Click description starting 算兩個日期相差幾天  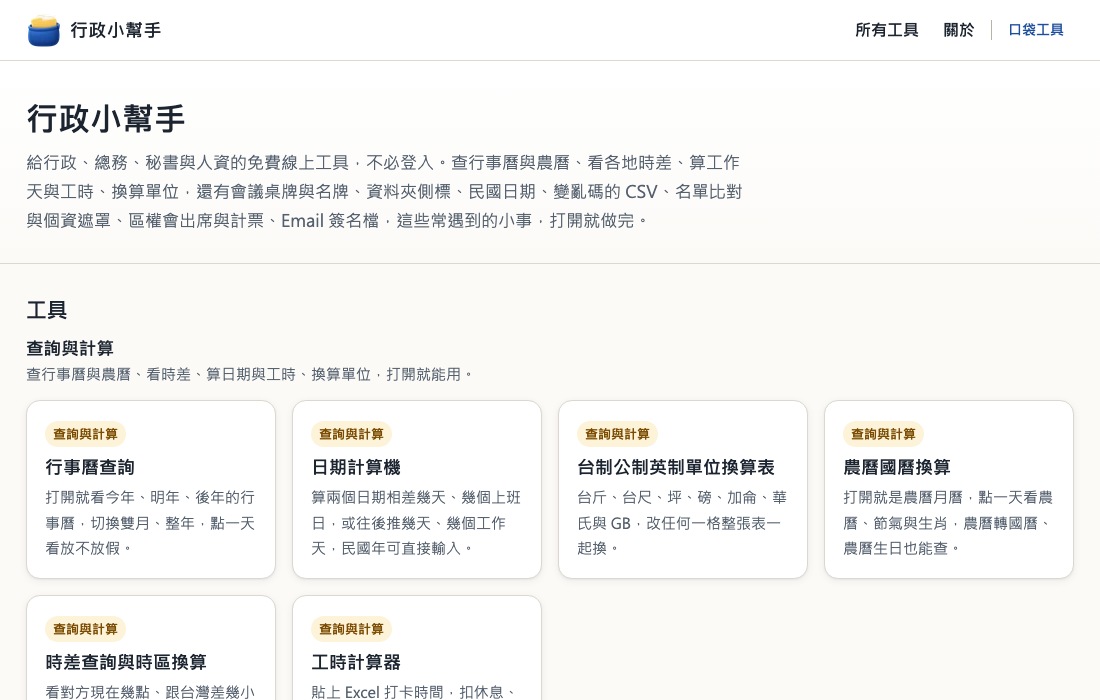pyautogui.click(x=417, y=523)
